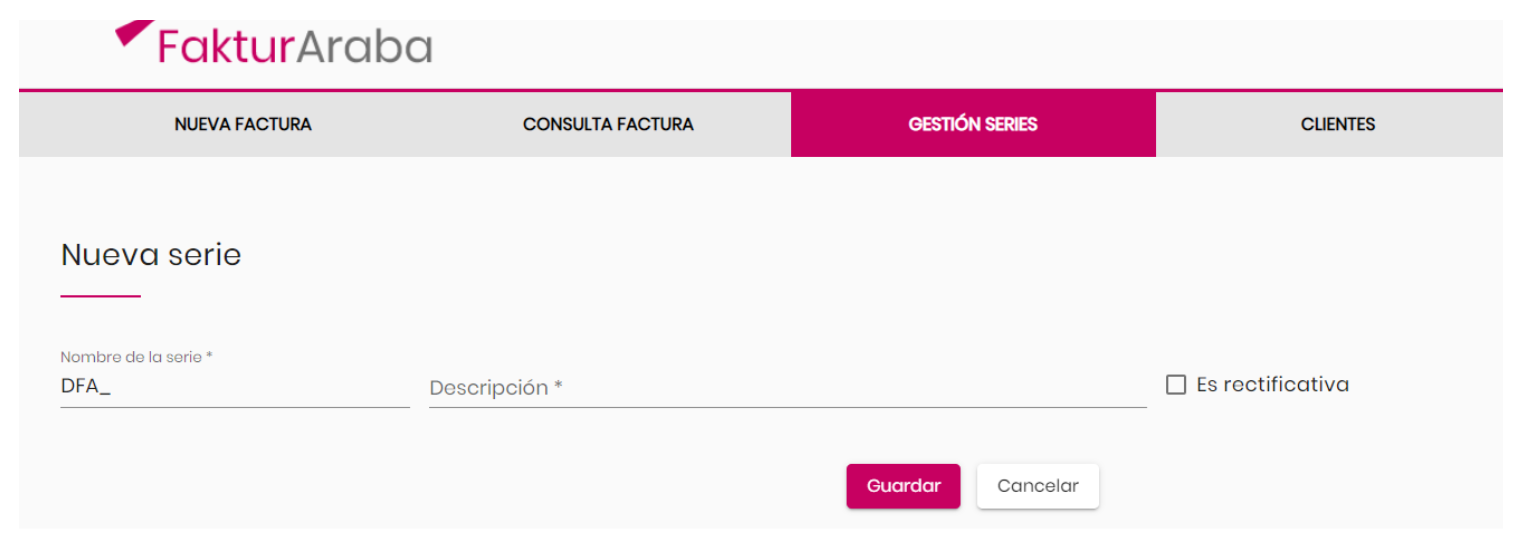The height and width of the screenshot is (542, 1520).
Task: Save the series with Guardar
Action: [903, 486]
